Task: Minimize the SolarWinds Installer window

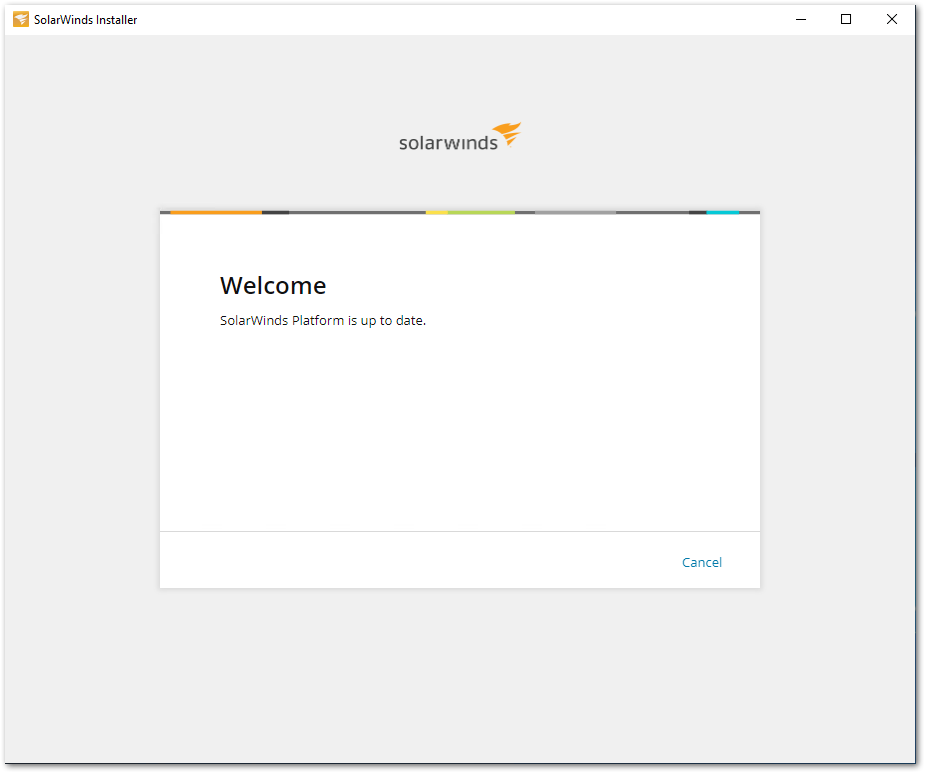Action: tap(801, 19)
